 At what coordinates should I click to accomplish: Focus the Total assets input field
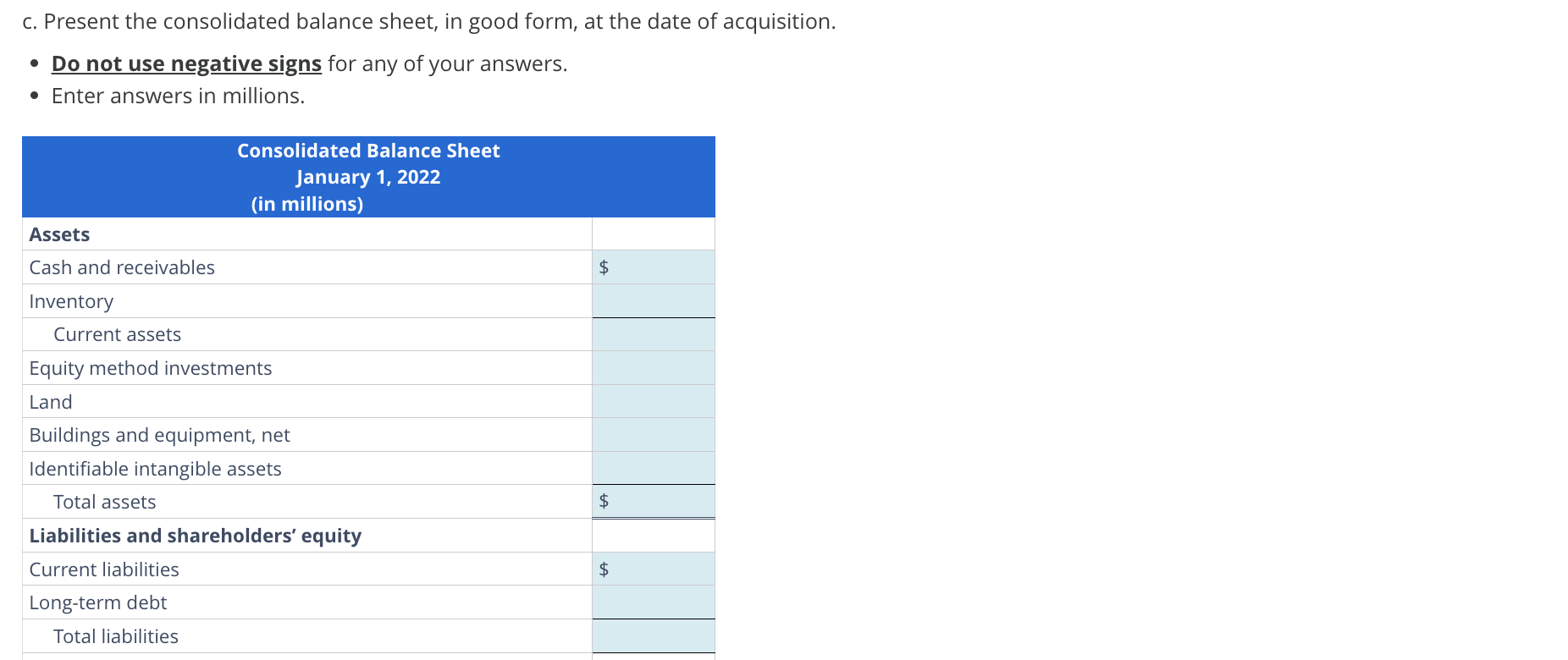(654, 502)
